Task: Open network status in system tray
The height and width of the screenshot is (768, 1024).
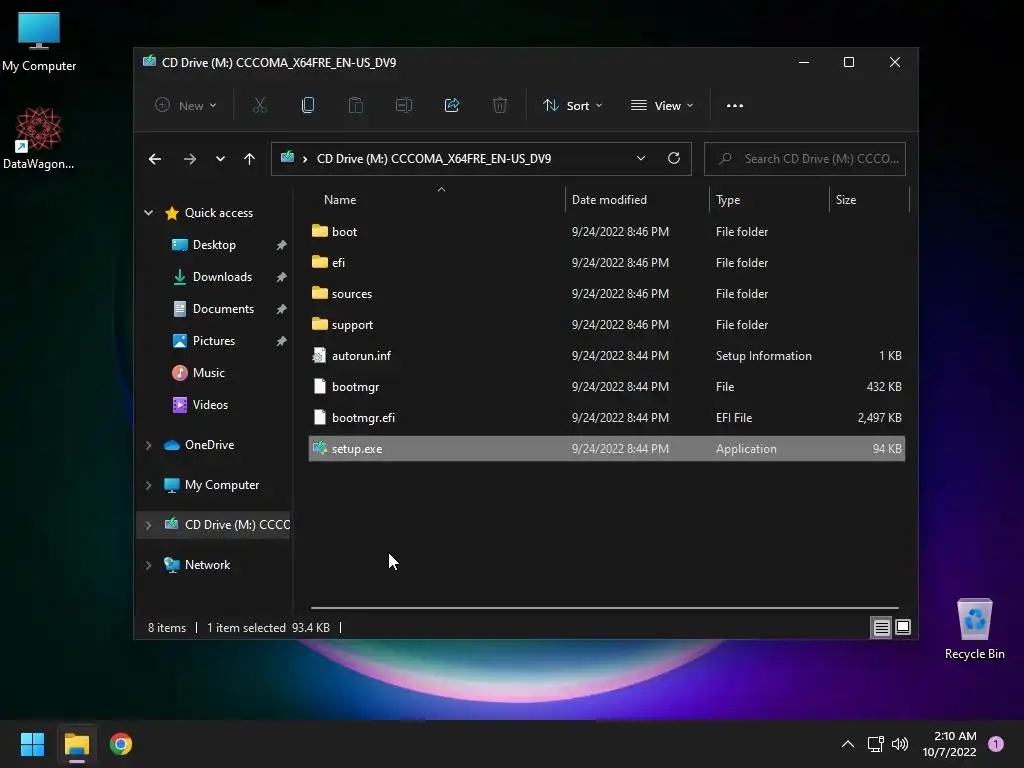Action: [875, 744]
